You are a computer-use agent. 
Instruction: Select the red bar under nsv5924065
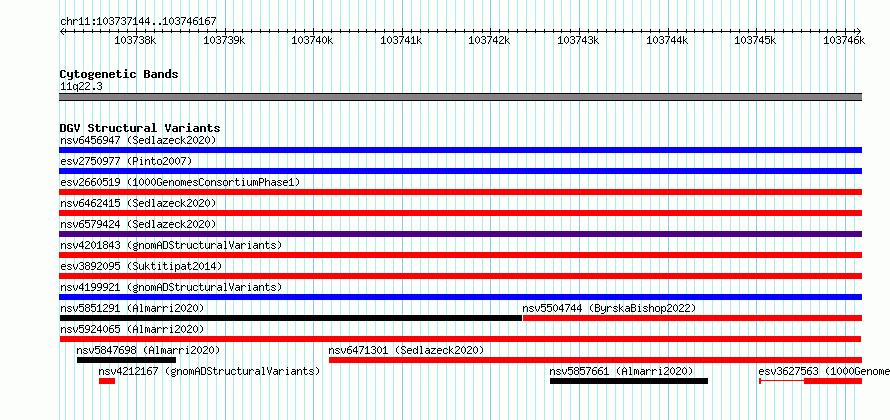tap(460, 339)
